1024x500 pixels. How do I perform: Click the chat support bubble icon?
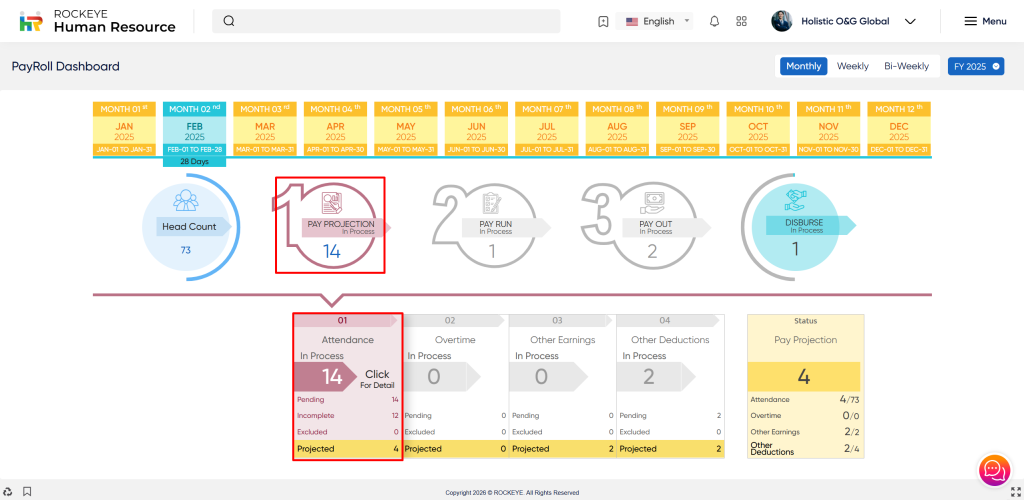tap(993, 469)
